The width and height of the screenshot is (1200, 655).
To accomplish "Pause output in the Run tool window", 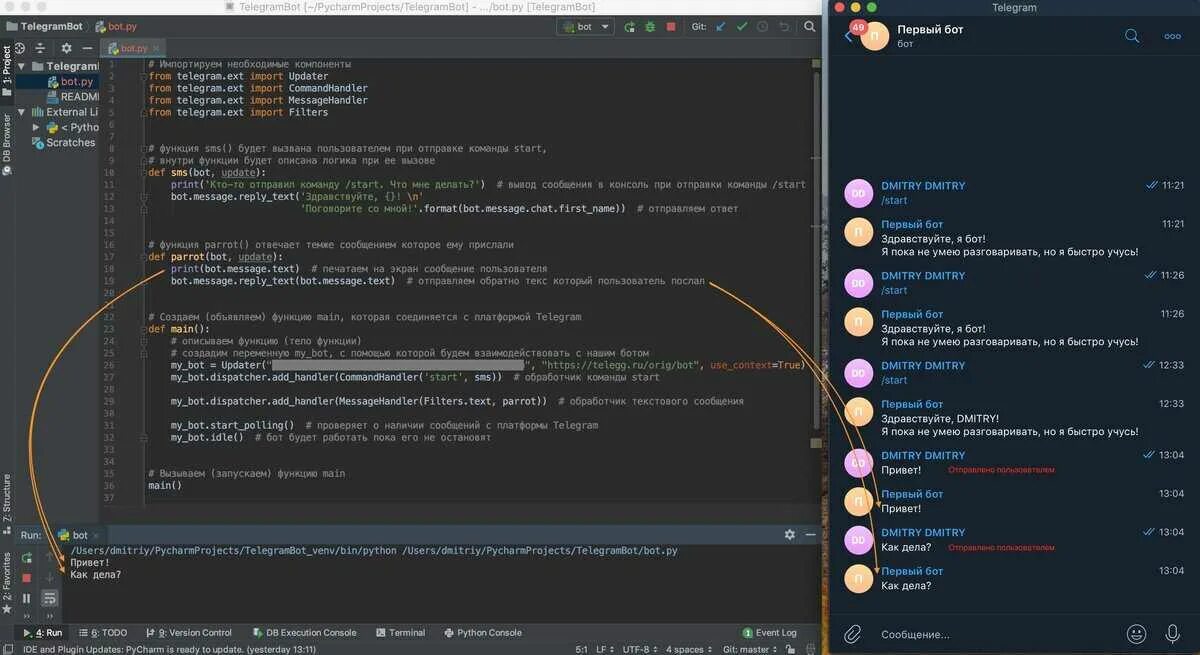I will point(27,597).
